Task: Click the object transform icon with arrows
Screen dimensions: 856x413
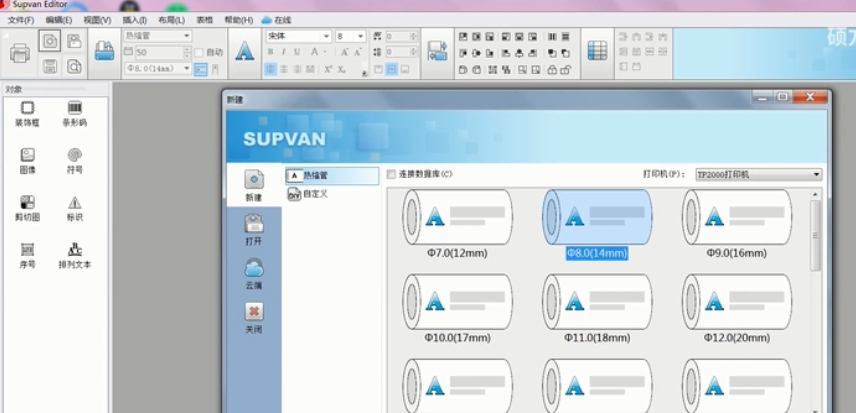Action: coord(437,51)
